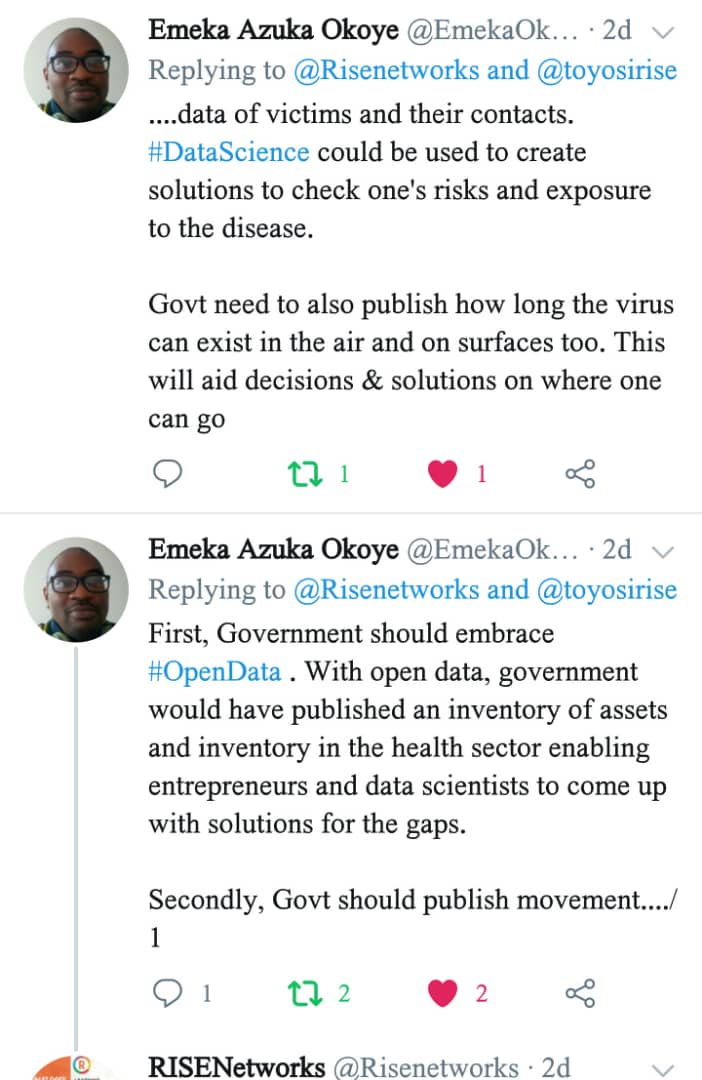Open Emeka Azuka Okoye name on second tweet
The width and height of the screenshot is (702, 1080).
(x=273, y=550)
